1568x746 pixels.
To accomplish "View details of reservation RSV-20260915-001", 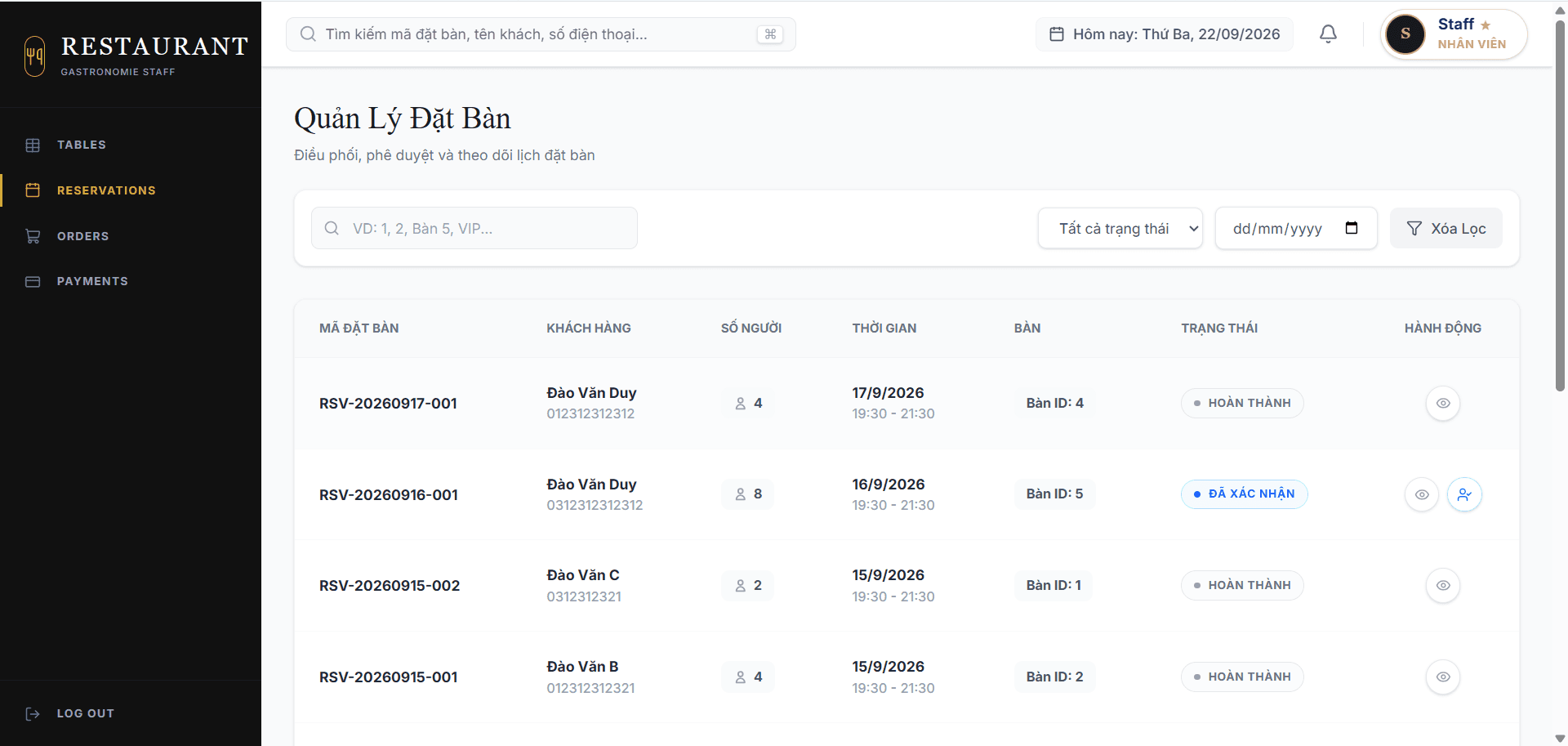I will (1443, 677).
